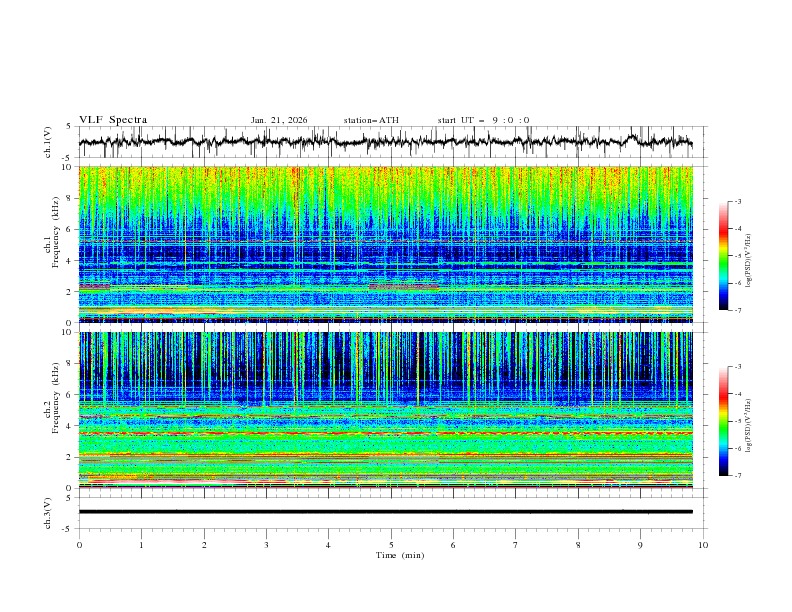Click the date label "Jan. 21, 2026"
The width and height of the screenshot is (792, 612).
click(x=279, y=120)
